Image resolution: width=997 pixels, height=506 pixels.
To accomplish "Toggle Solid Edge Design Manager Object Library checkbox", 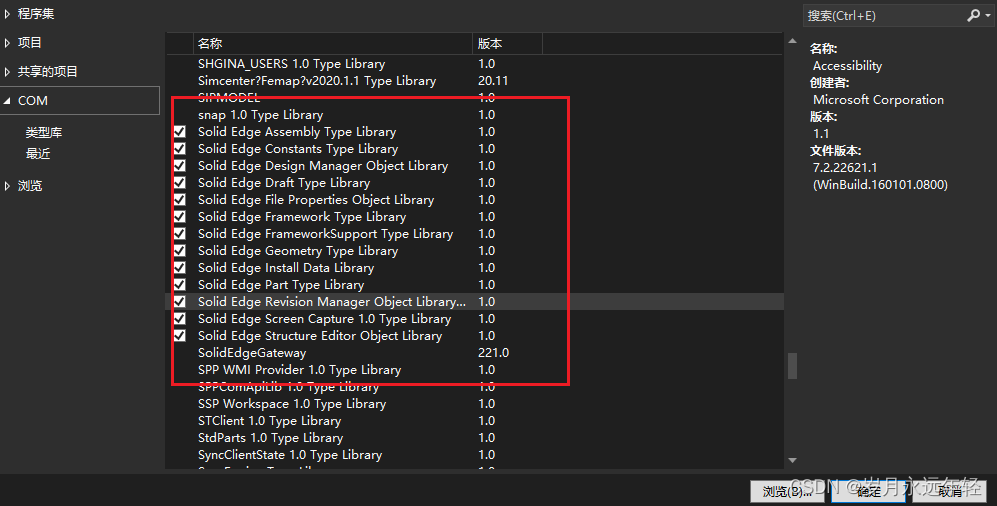I will (180, 166).
